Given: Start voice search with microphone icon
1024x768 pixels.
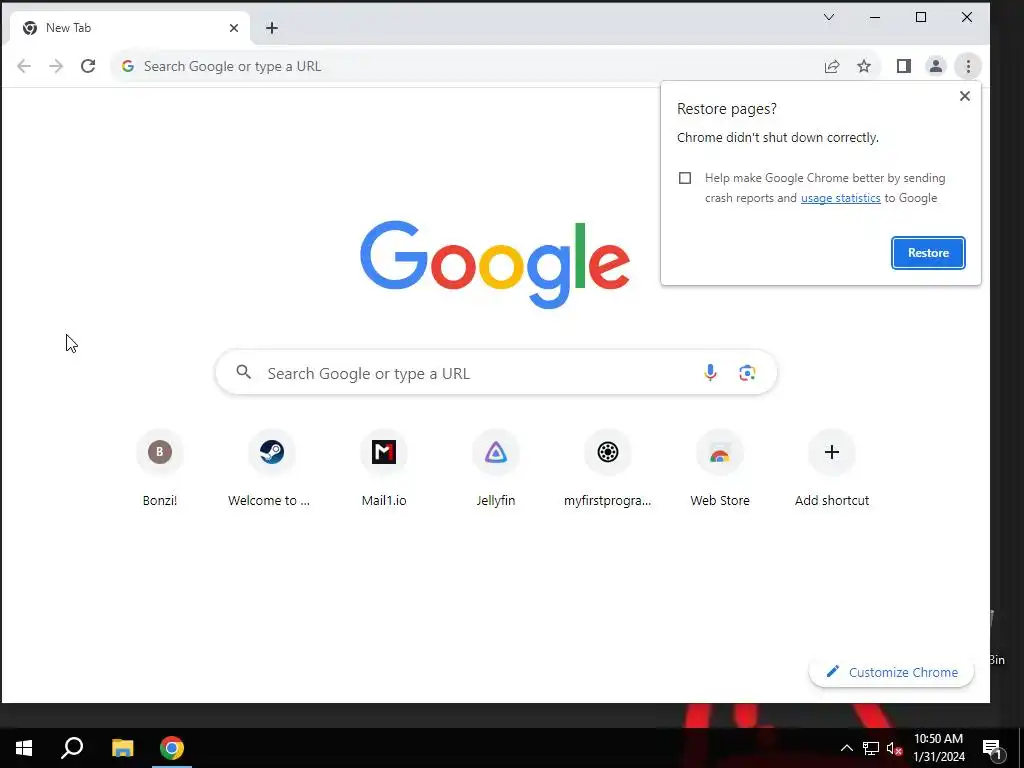Looking at the screenshot, I should pos(711,373).
